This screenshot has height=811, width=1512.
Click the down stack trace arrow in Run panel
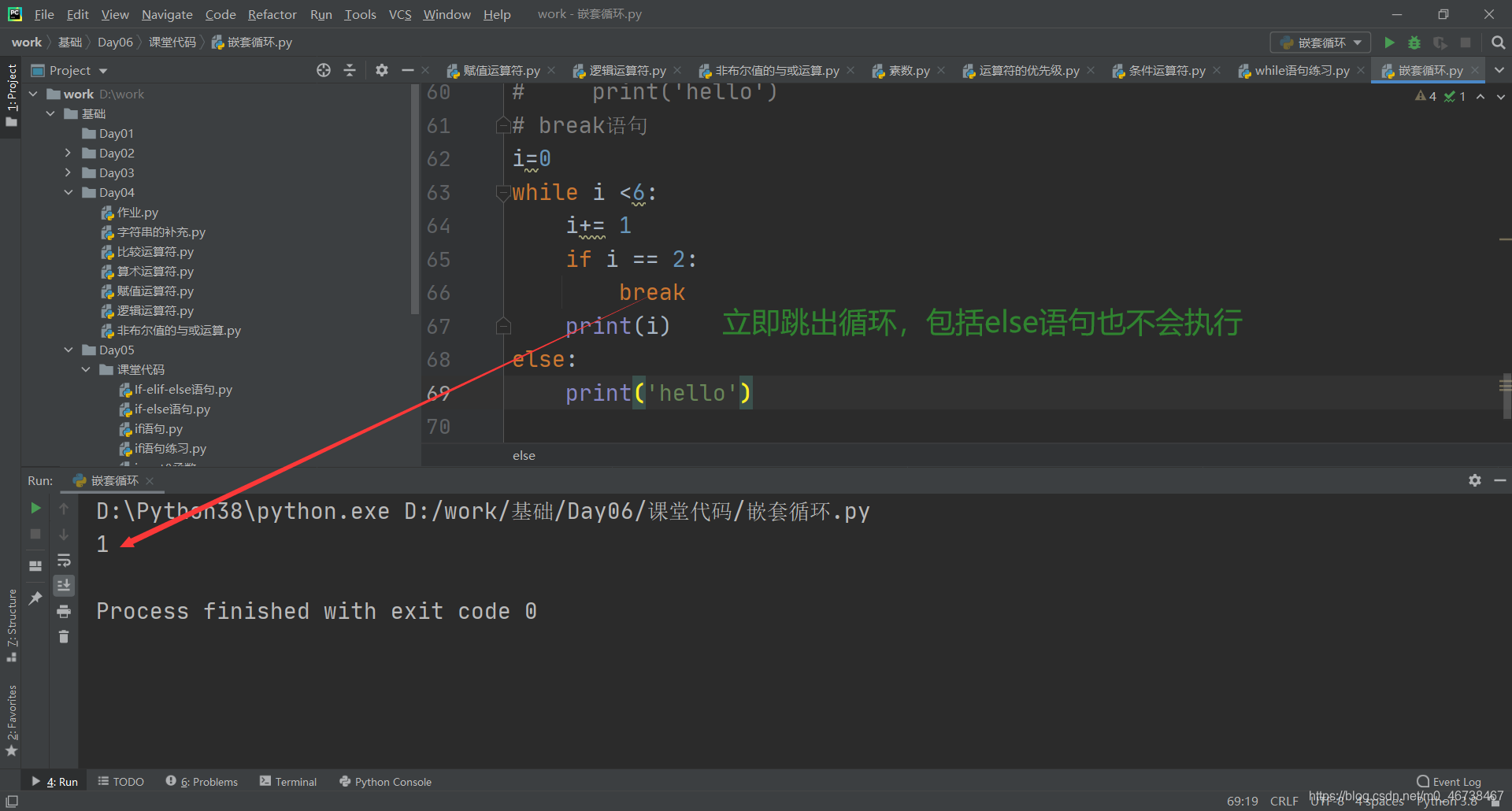[x=64, y=534]
